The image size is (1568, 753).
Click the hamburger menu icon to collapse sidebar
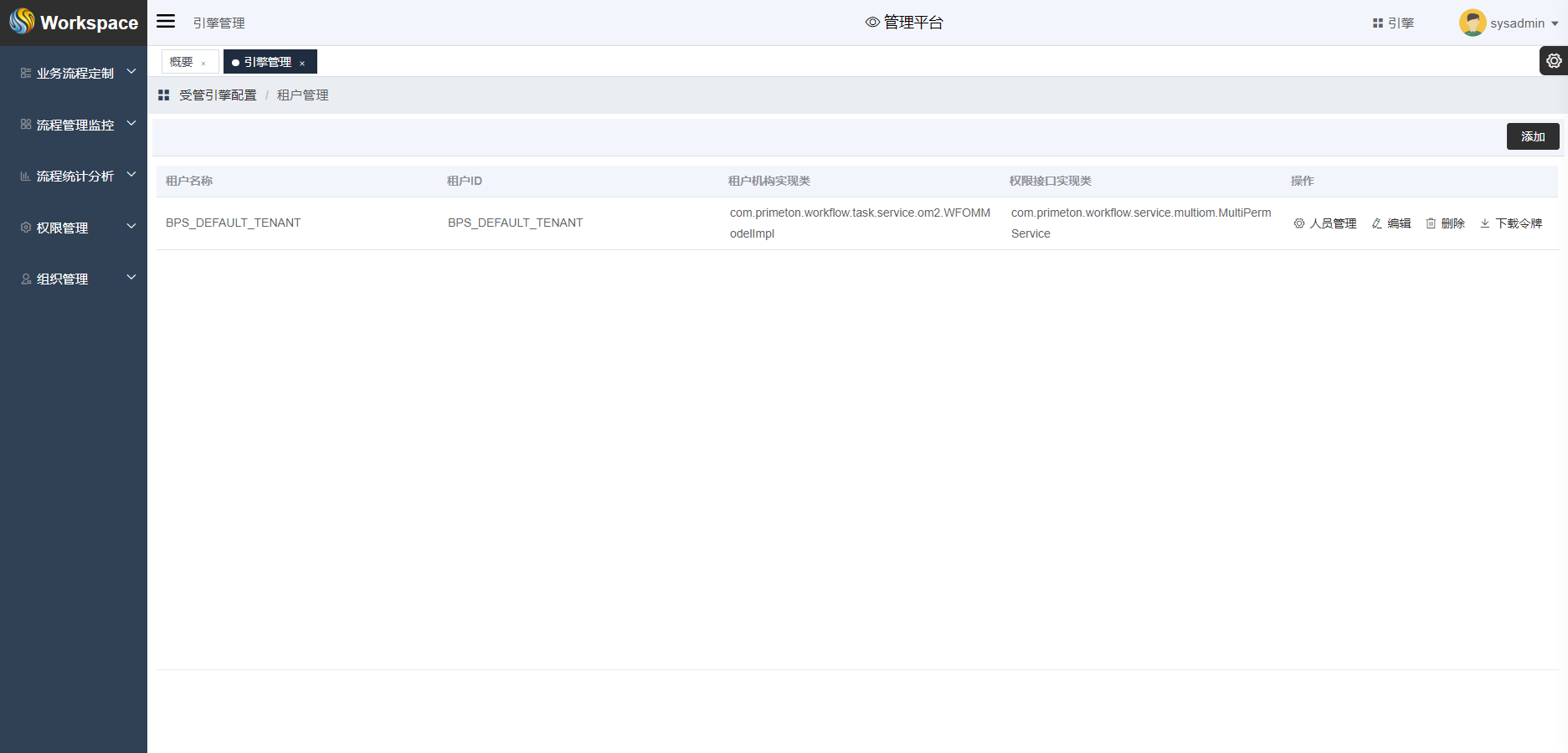166,22
